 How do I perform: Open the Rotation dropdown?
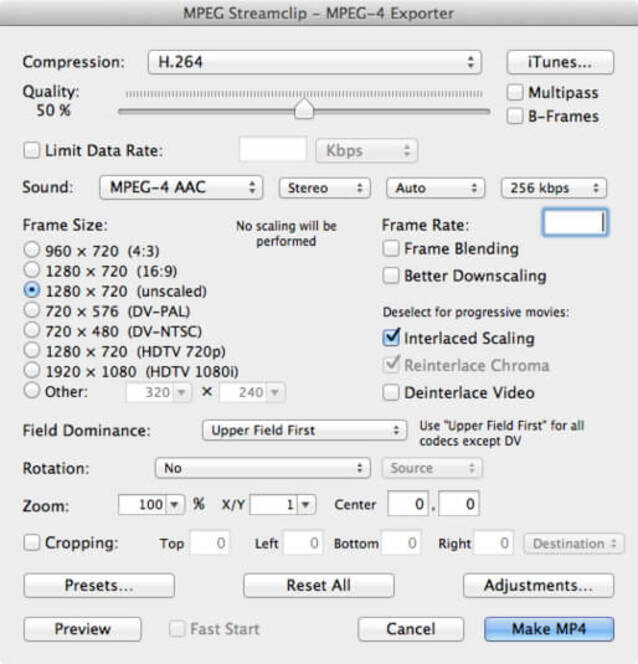(262, 468)
